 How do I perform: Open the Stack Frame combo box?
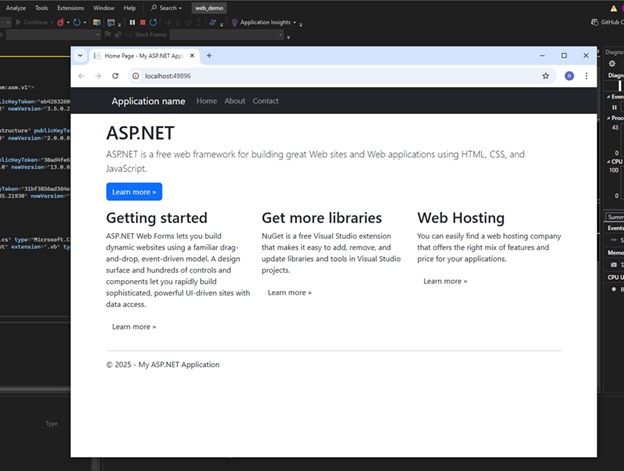tap(227, 35)
